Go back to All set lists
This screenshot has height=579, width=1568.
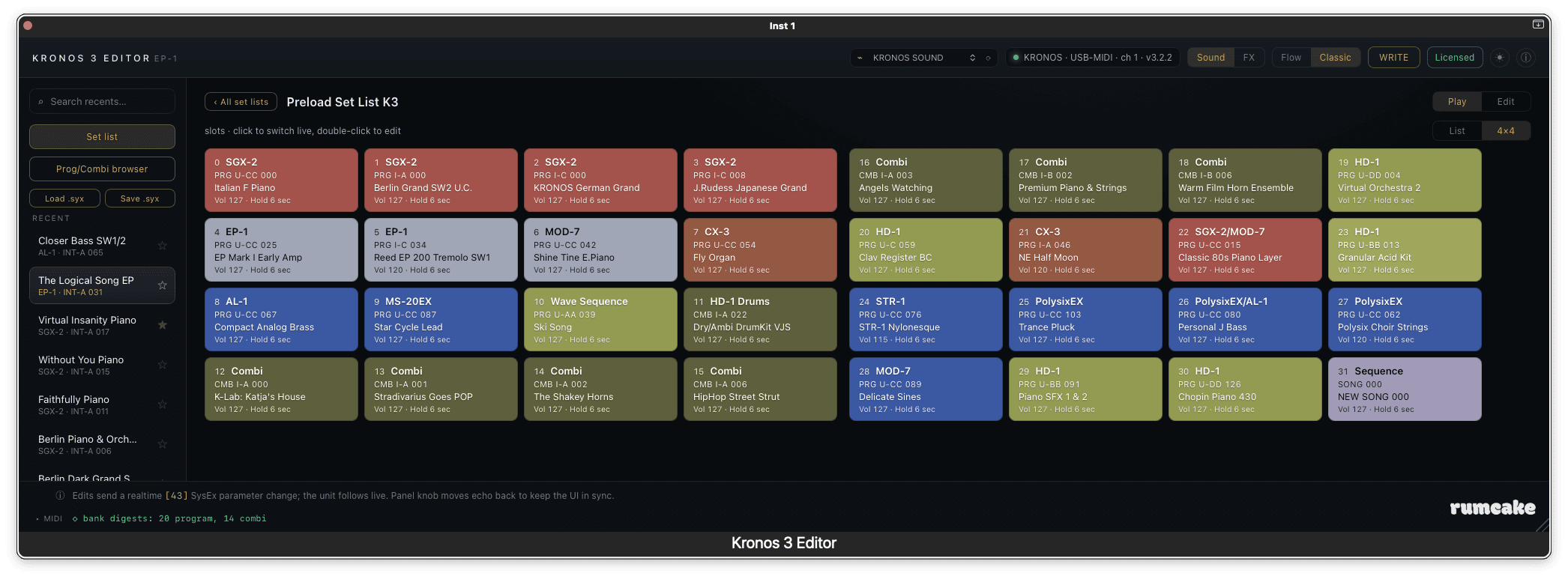(x=241, y=102)
